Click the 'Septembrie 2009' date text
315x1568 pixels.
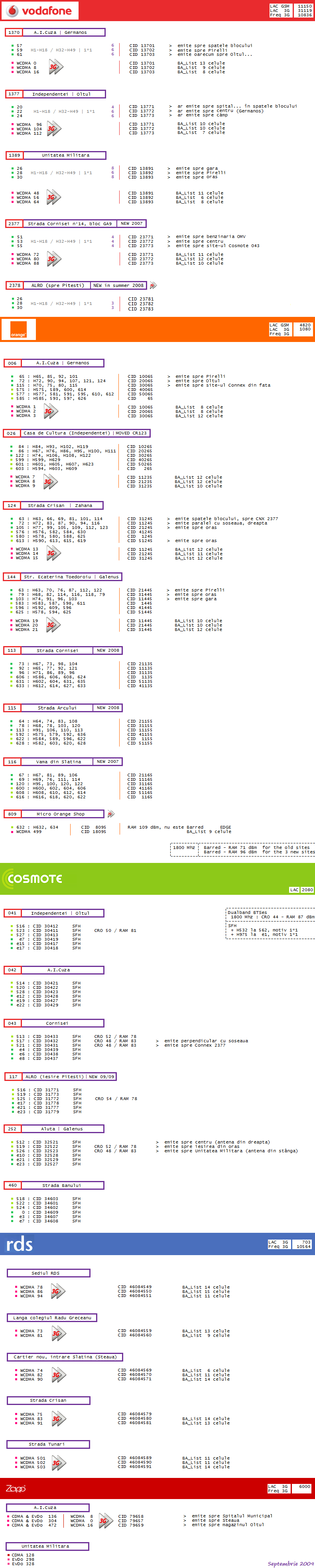(x=291, y=1563)
